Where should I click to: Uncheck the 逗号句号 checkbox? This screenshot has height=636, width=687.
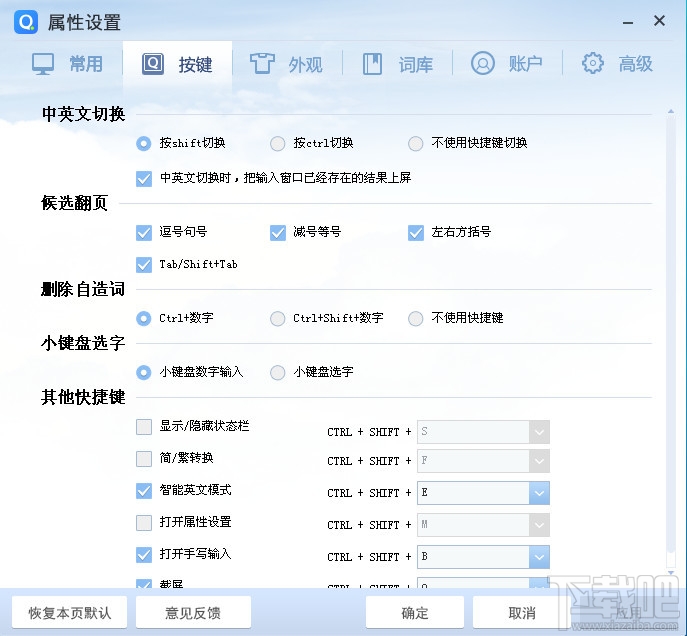click(144, 233)
